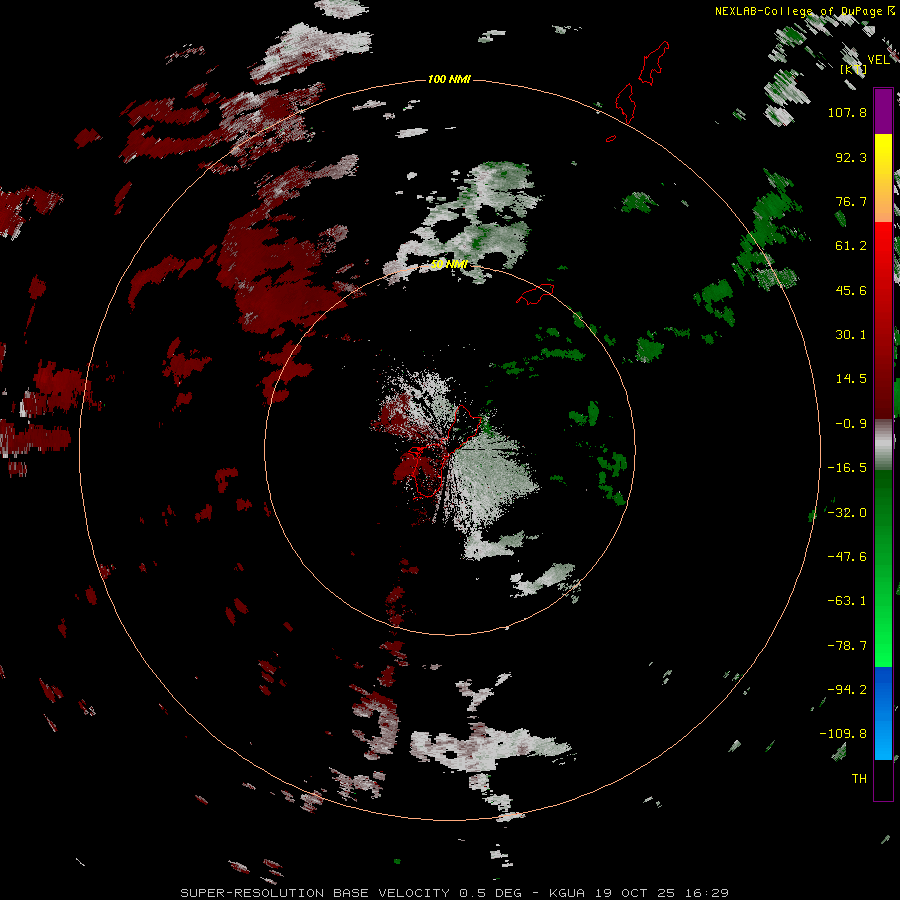Viewport: 900px width, 900px height.
Task: Click the [KT] units label
Action: (x=853, y=69)
